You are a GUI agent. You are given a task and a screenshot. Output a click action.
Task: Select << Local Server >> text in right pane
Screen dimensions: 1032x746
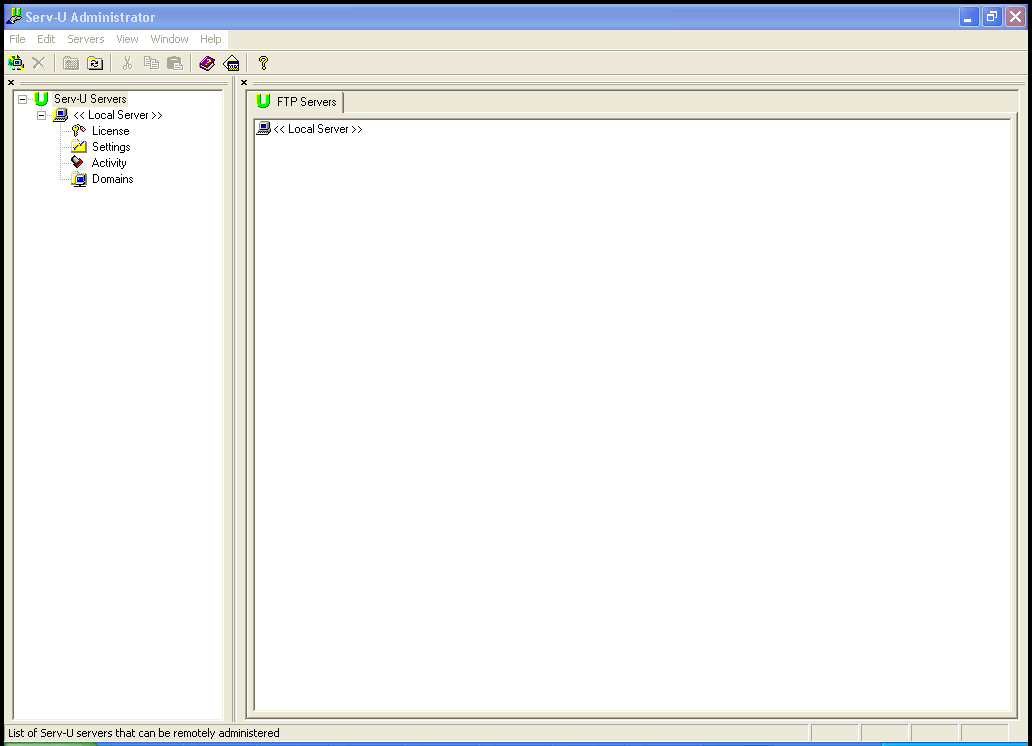(x=318, y=129)
